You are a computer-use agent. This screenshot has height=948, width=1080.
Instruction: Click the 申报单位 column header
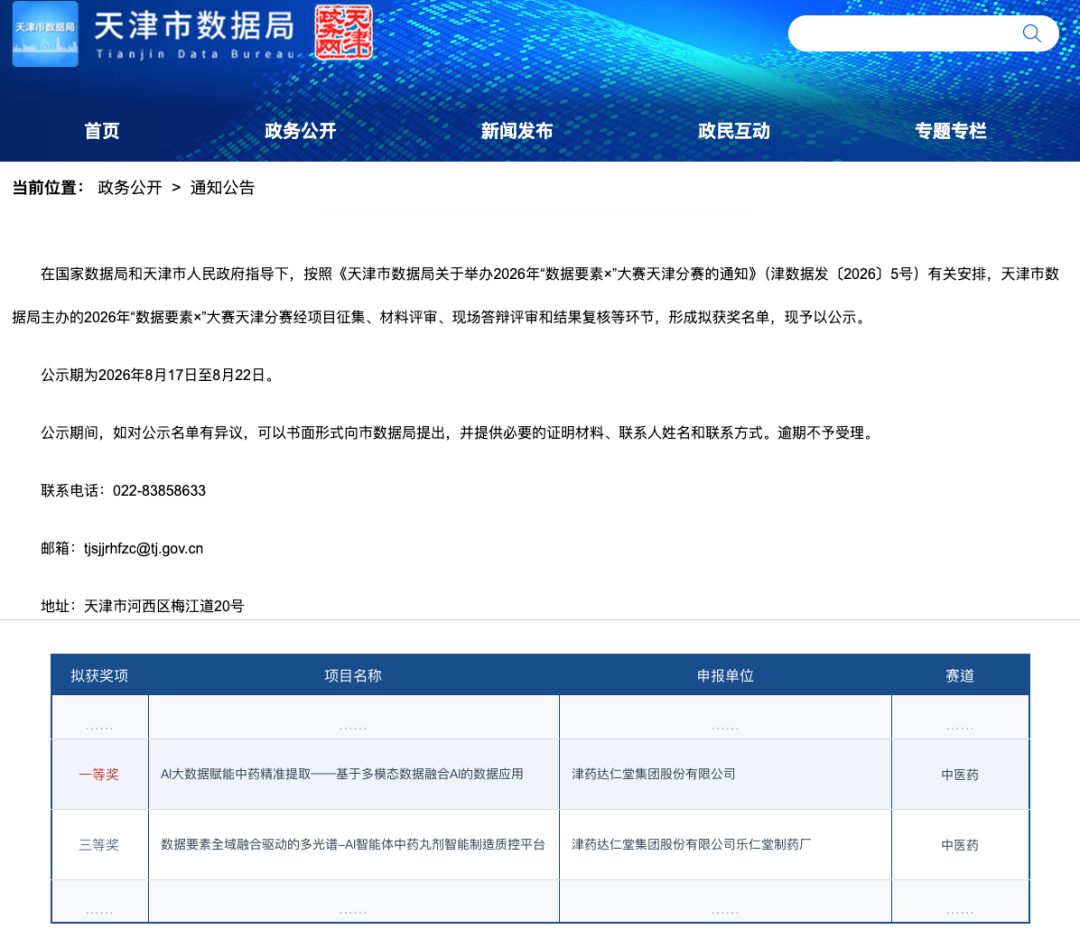point(725,675)
